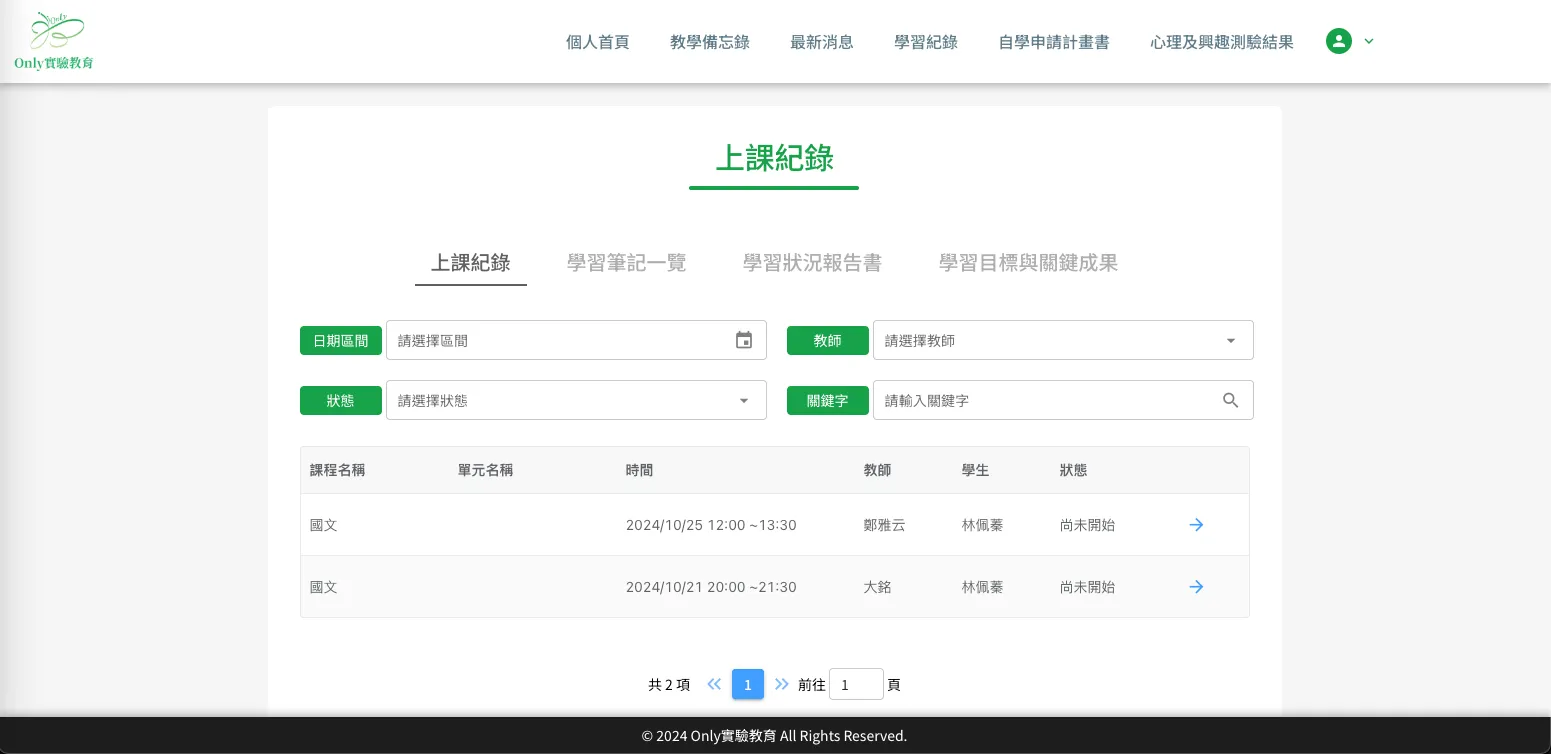Open details arrow for 2024/10/25 國文 class

(x=1196, y=524)
